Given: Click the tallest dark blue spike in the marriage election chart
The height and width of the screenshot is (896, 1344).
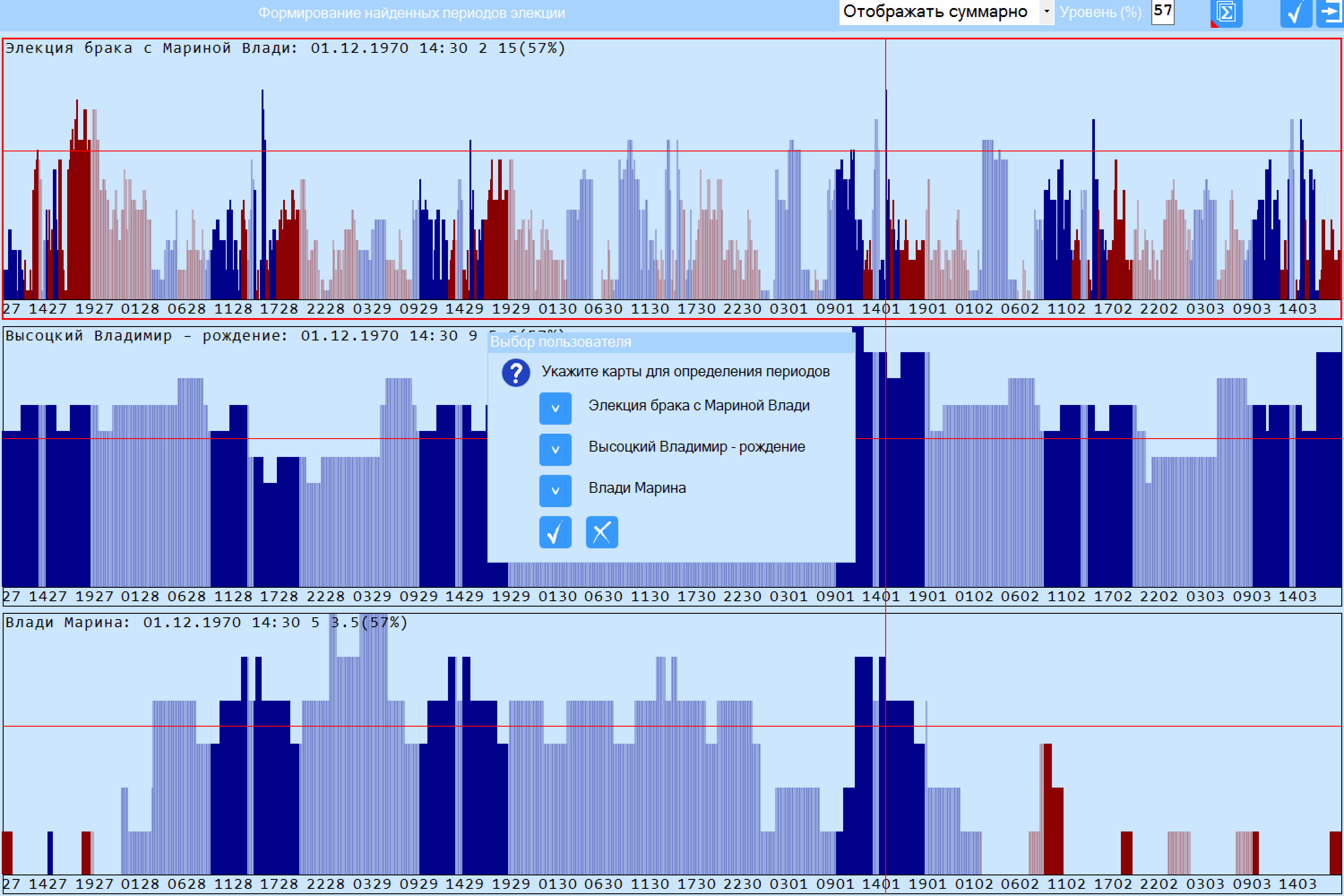Looking at the screenshot, I should [x=263, y=194].
